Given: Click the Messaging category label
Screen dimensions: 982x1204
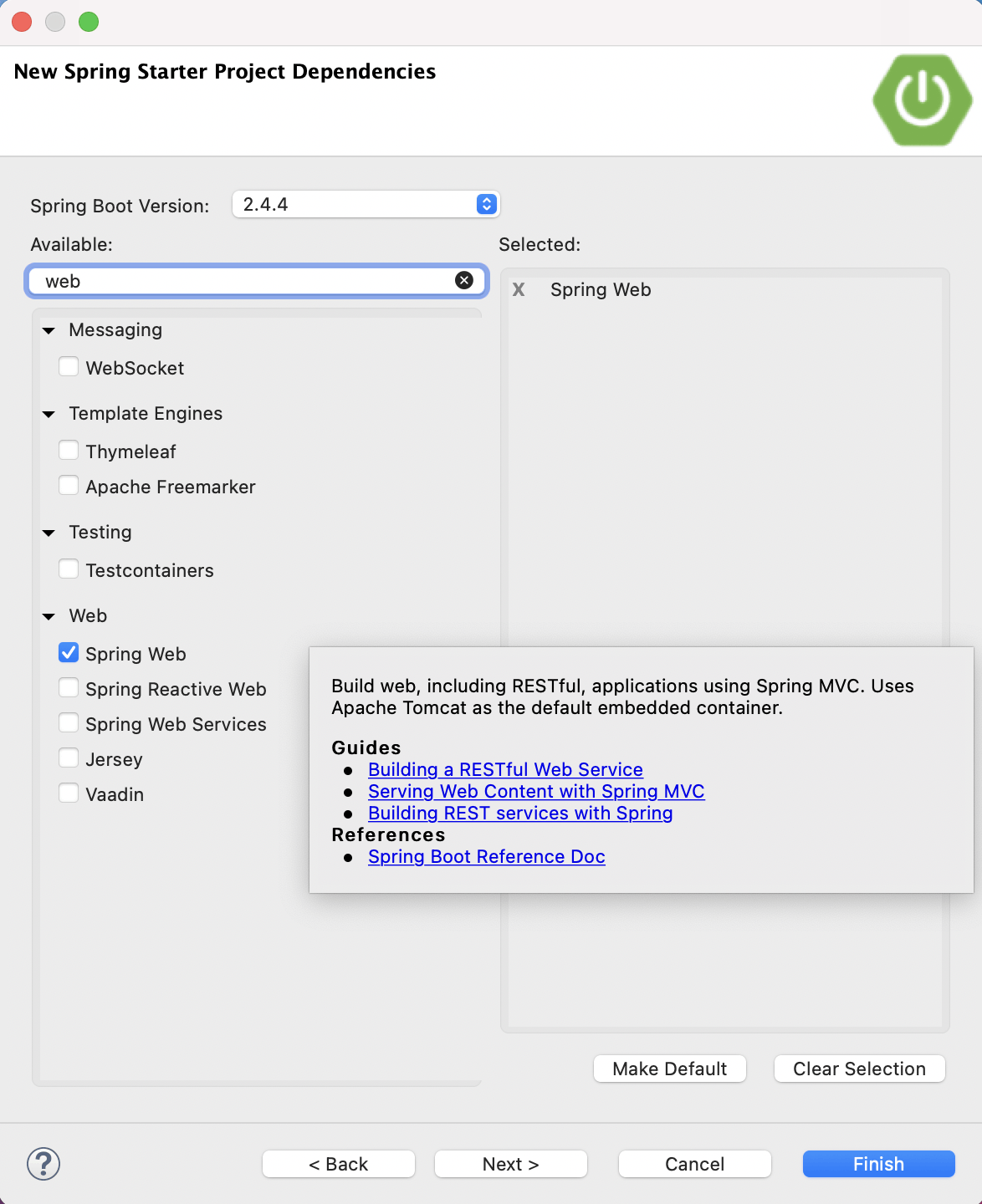Looking at the screenshot, I should pyautogui.click(x=115, y=329).
